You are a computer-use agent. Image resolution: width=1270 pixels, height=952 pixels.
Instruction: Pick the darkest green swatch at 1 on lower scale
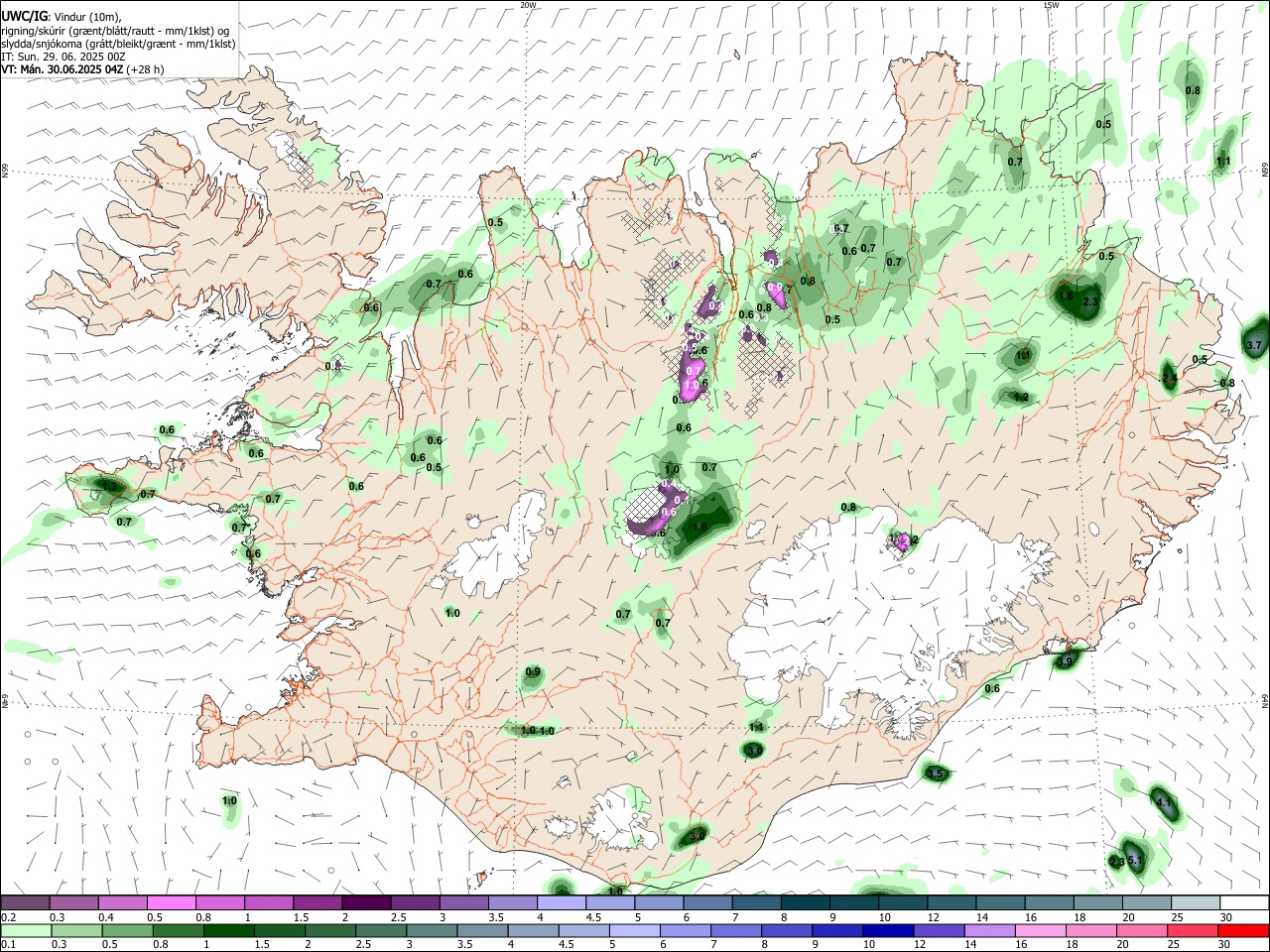tap(228, 930)
